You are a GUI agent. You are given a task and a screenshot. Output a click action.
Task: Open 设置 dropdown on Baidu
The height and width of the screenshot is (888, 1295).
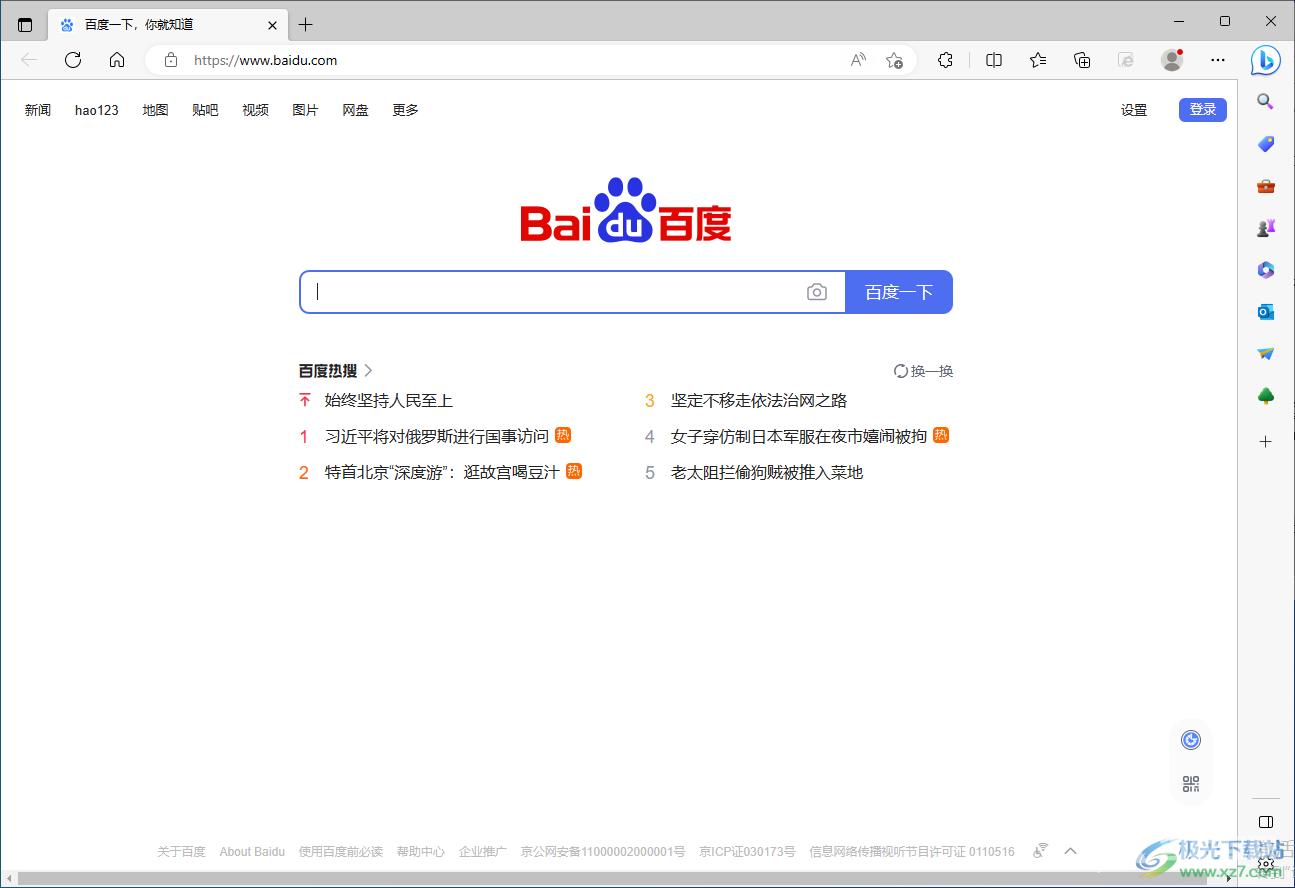[1133, 110]
